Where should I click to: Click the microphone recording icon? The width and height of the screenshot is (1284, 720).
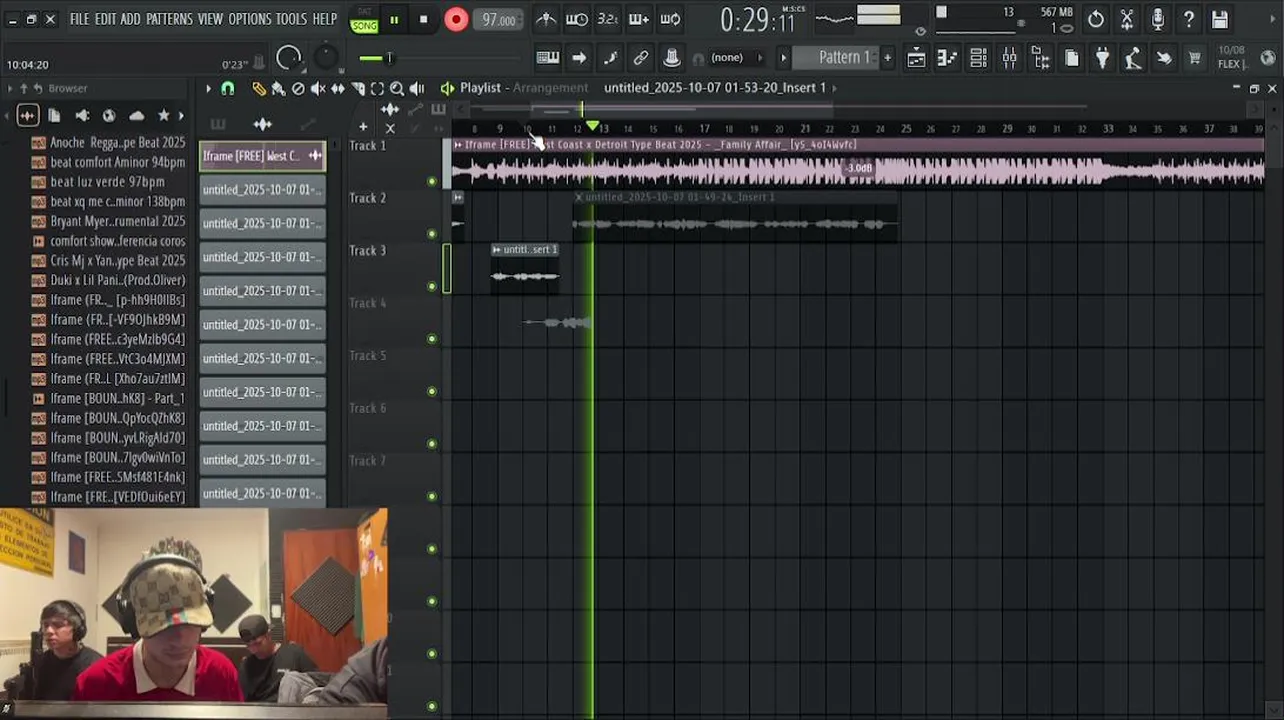tap(1158, 19)
